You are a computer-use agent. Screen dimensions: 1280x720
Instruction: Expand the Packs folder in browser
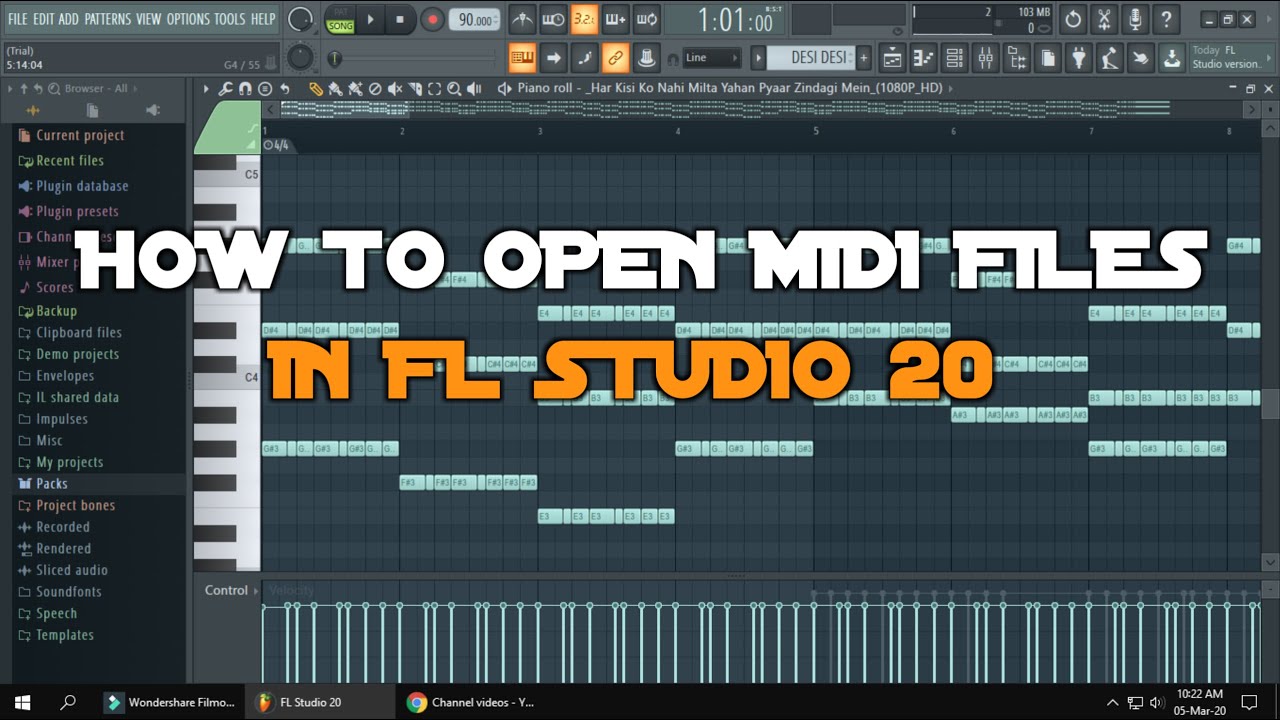coord(52,483)
